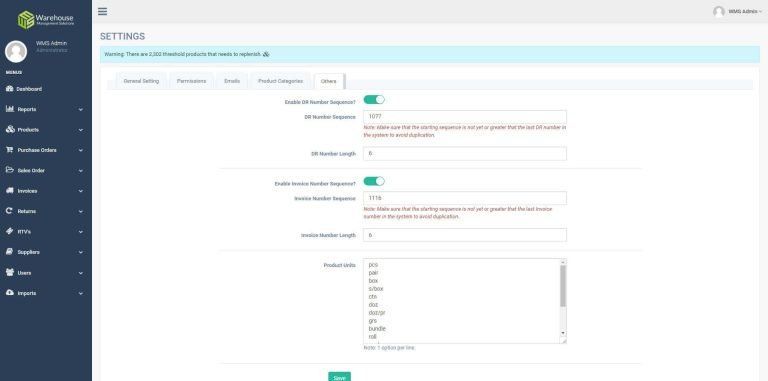Click the Users group icon
The width and height of the screenshot is (768, 381).
[x=10, y=272]
